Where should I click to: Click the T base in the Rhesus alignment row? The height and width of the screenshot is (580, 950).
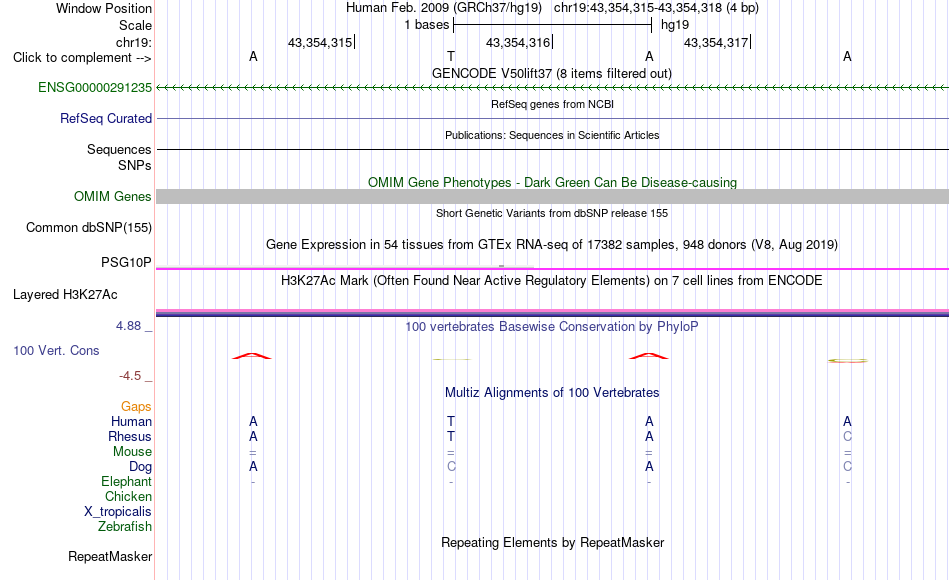451,436
